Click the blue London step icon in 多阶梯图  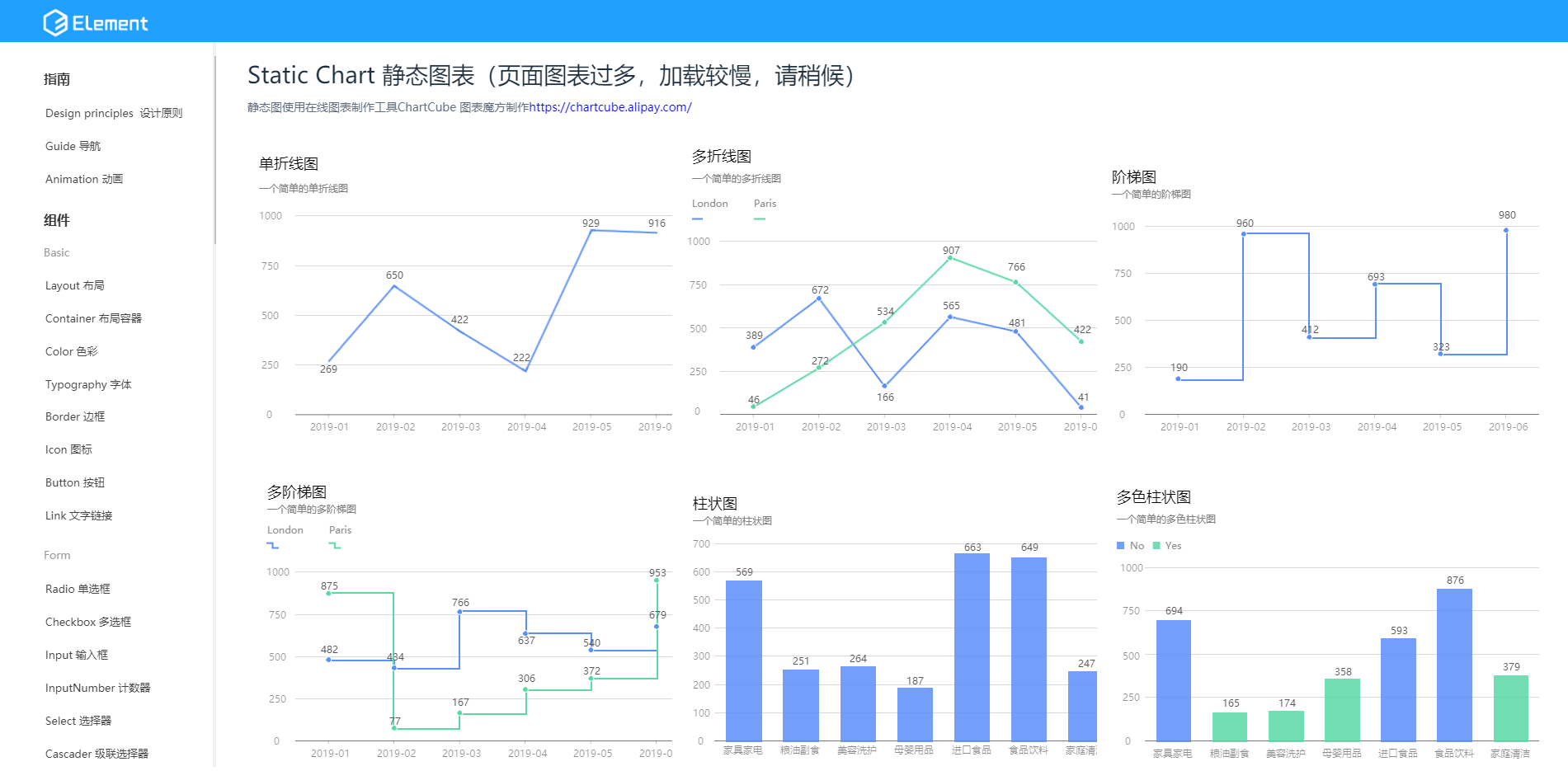coord(272,545)
